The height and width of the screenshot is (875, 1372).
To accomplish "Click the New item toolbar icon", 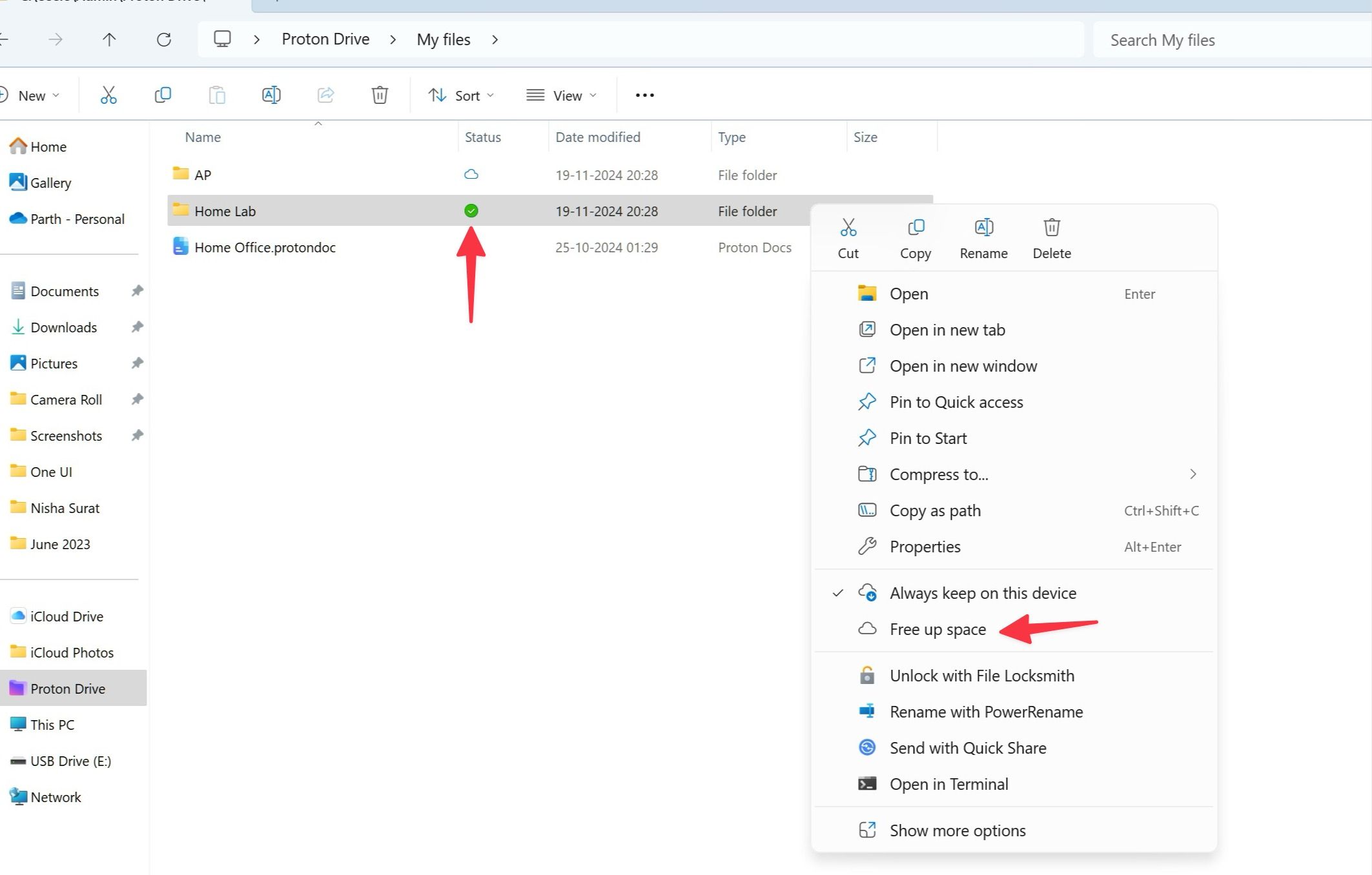I will pyautogui.click(x=31, y=95).
